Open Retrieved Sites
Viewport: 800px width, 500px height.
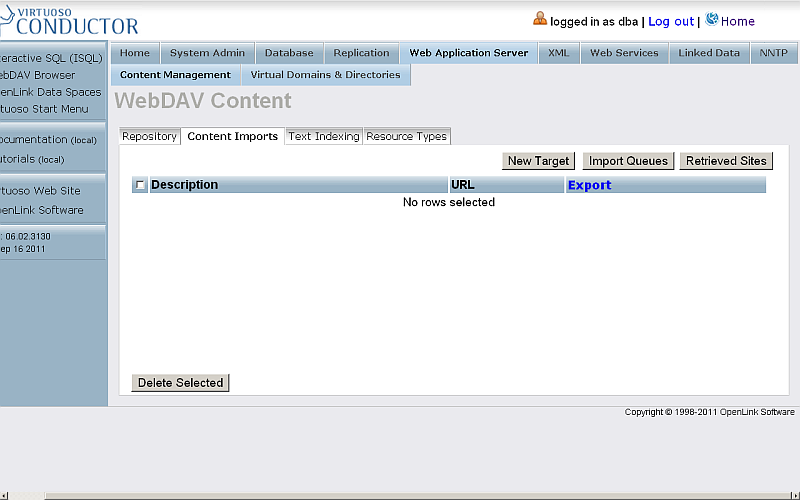pyautogui.click(x=726, y=161)
